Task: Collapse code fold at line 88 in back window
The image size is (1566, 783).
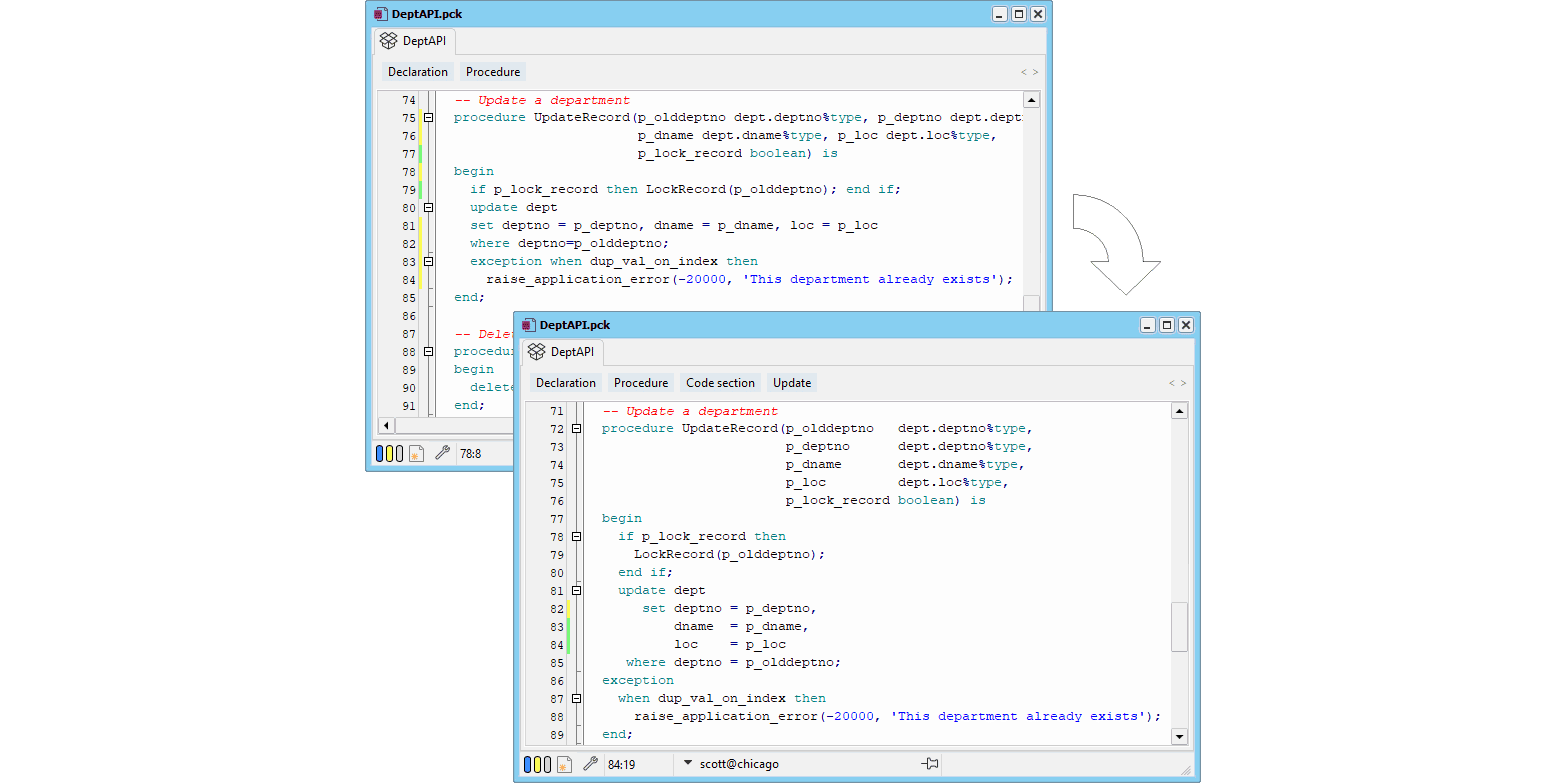Action: coord(428,352)
